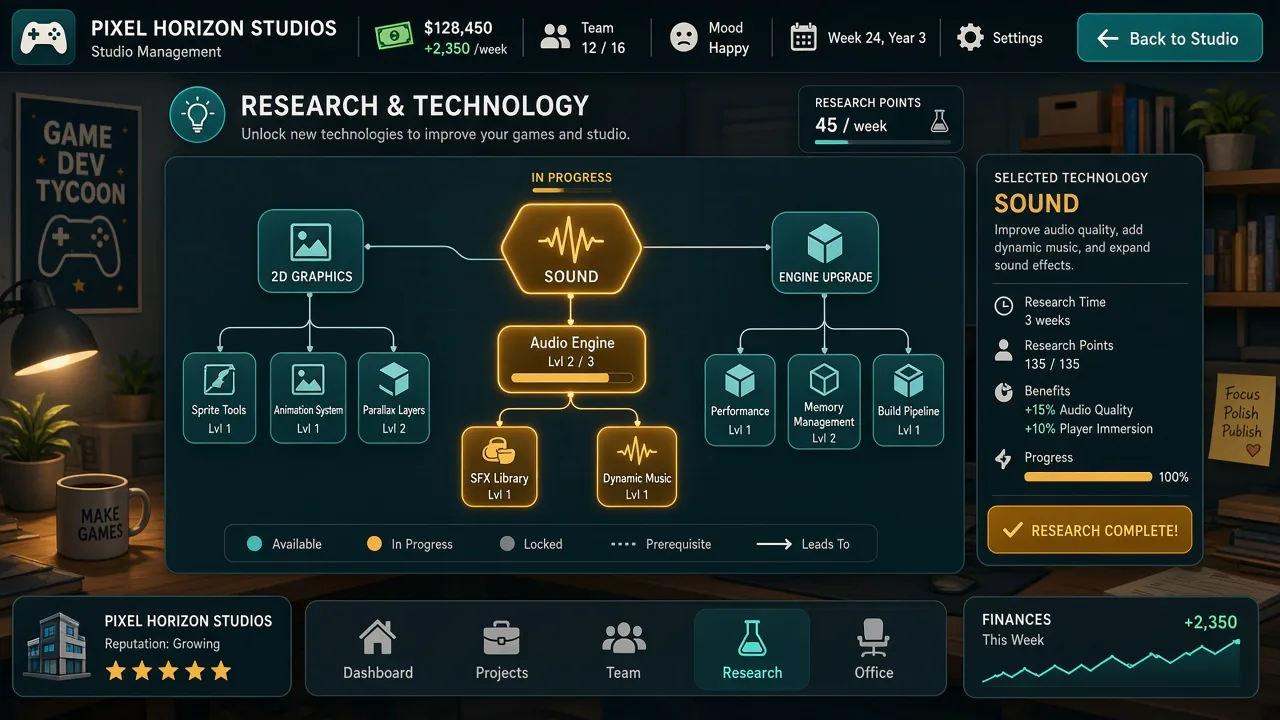Click the Benefits pie icon
The image size is (1280, 720).
[x=1004, y=392]
